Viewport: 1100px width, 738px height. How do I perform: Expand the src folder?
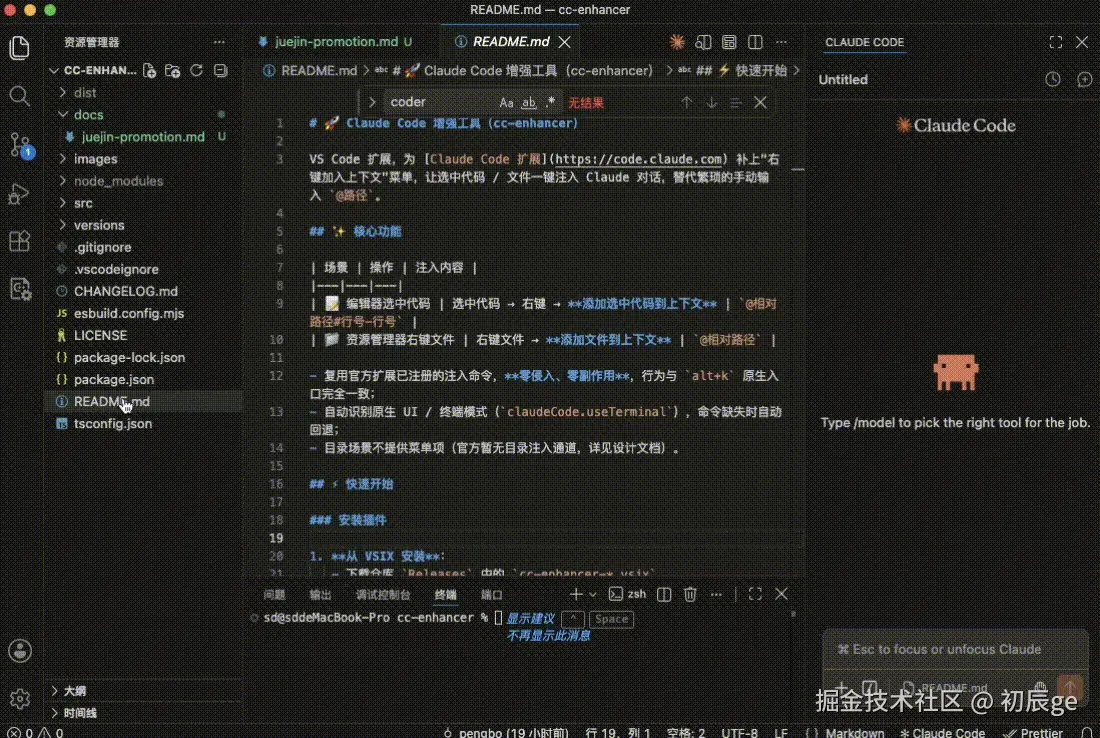[x=83, y=203]
